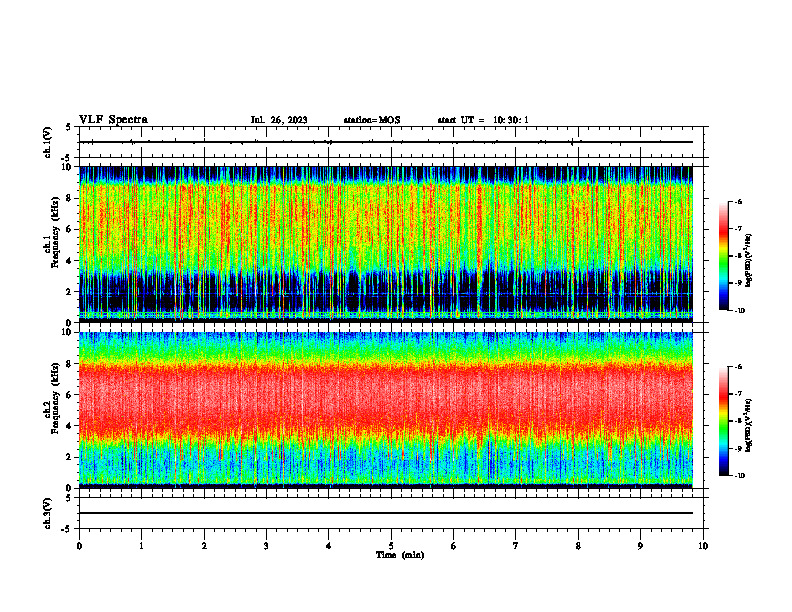Click the ch.3 flat voltage trace line

click(x=386, y=513)
